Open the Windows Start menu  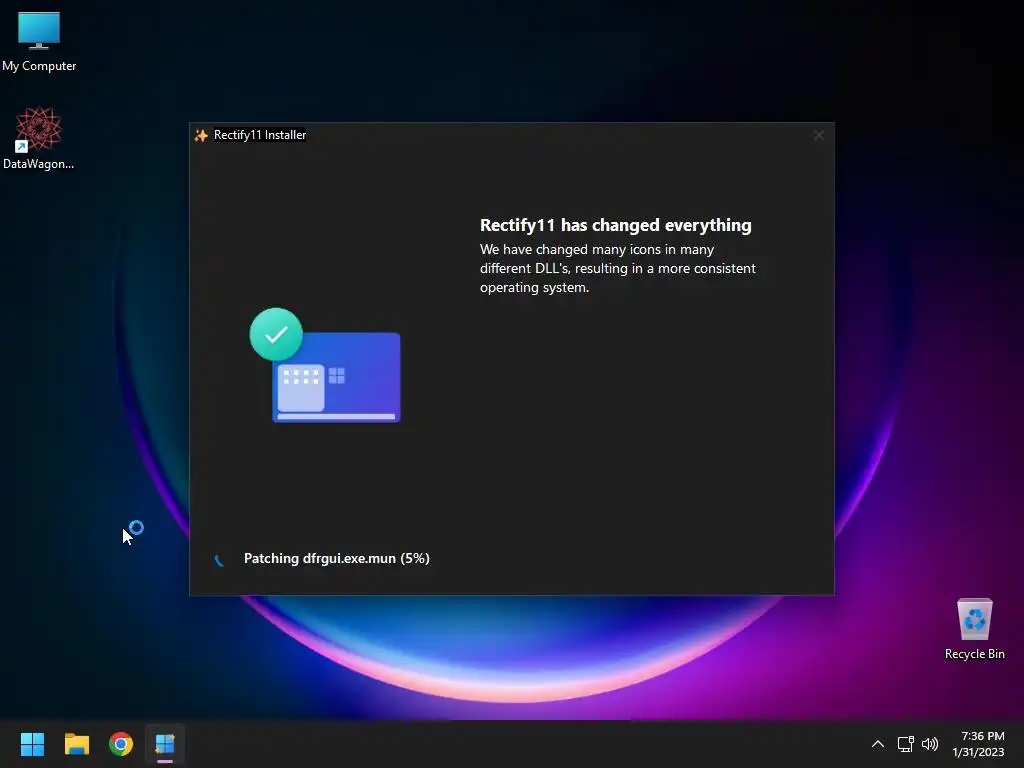coord(32,744)
